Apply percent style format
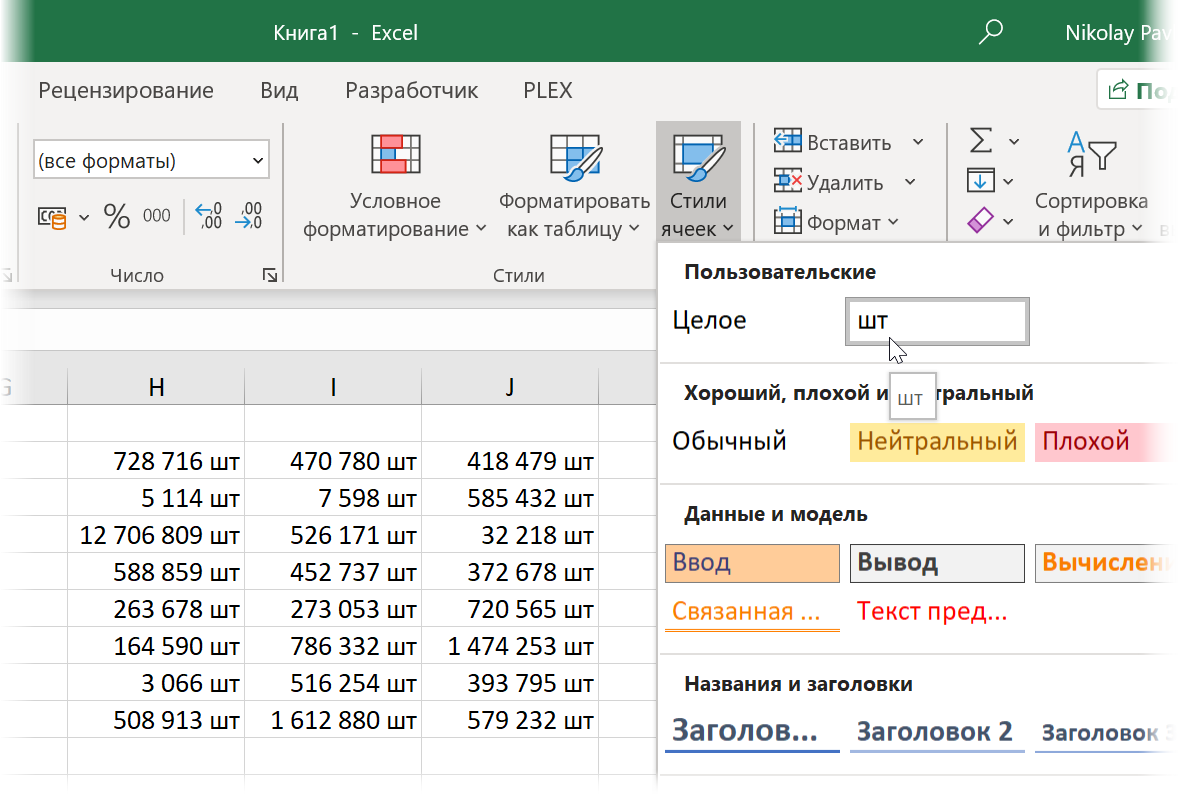Image resolution: width=1179 pixels, height=796 pixels. coord(117,216)
